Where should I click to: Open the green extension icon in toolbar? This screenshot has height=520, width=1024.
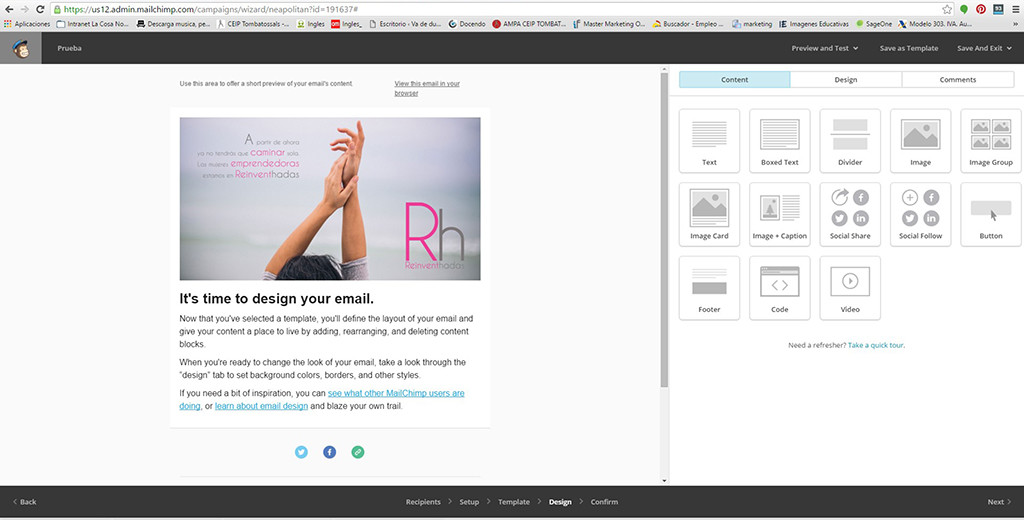[x=964, y=9]
